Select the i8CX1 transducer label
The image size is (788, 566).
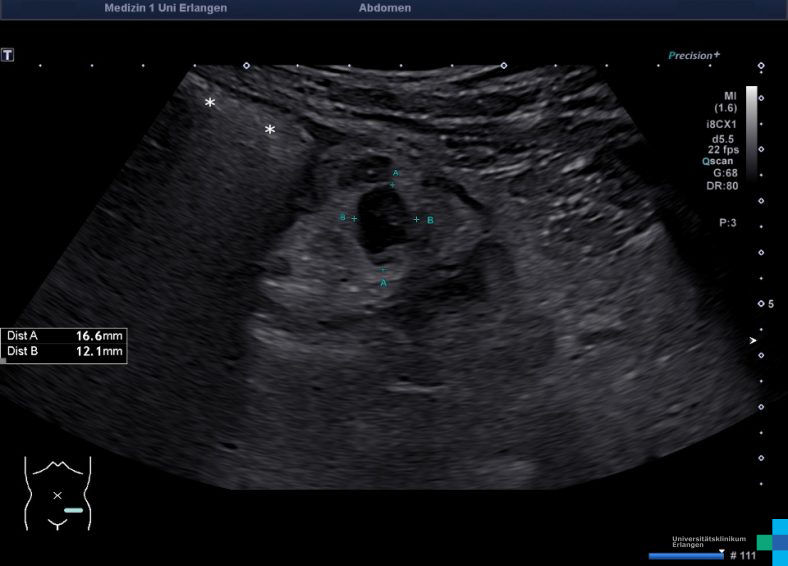pos(723,124)
